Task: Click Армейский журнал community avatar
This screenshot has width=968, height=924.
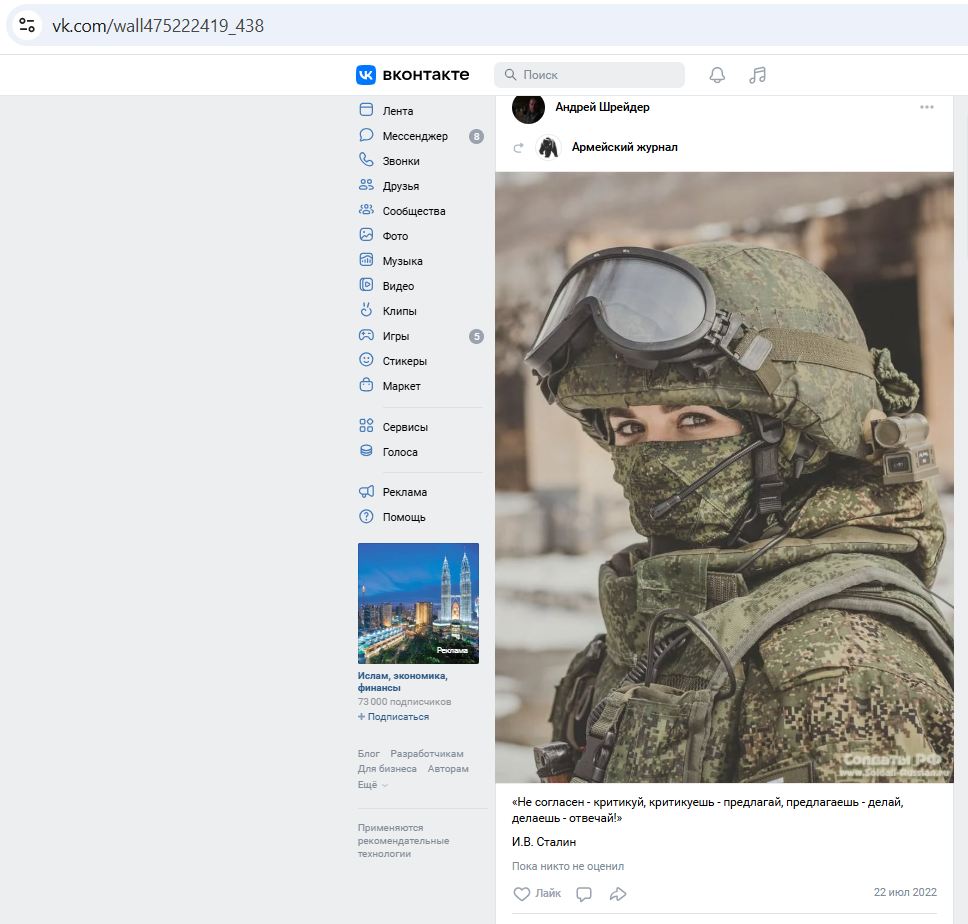Action: (548, 147)
